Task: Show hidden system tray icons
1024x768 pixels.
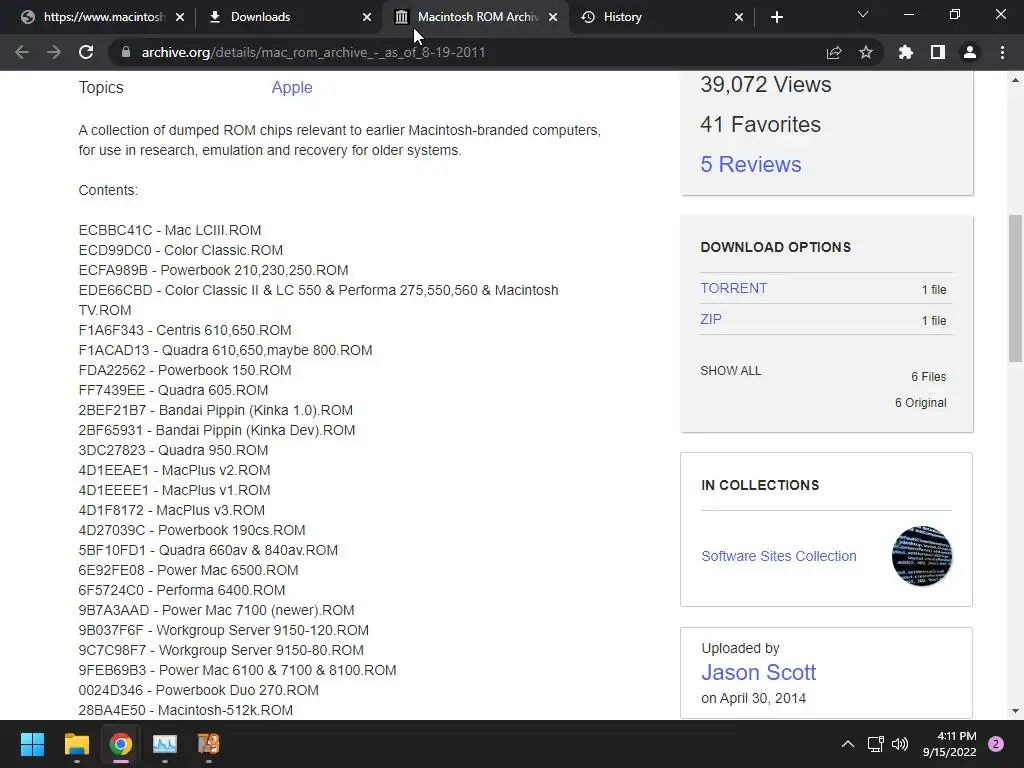Action: pos(848,744)
